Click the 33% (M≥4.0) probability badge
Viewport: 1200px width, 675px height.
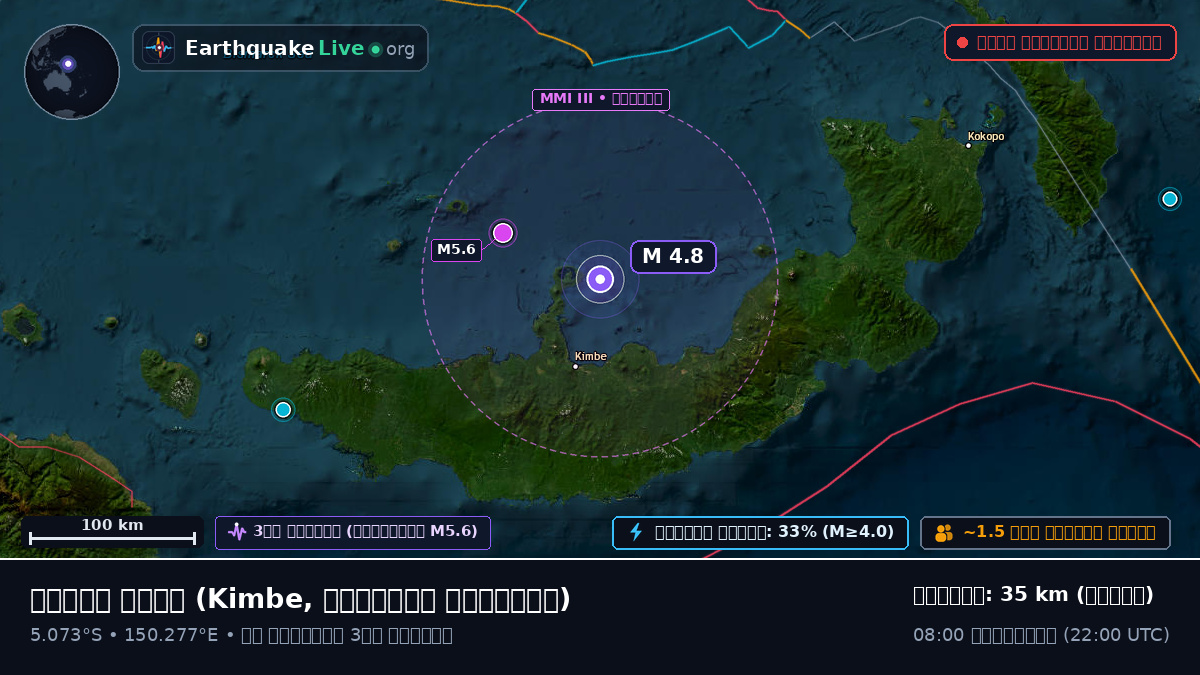pos(760,533)
